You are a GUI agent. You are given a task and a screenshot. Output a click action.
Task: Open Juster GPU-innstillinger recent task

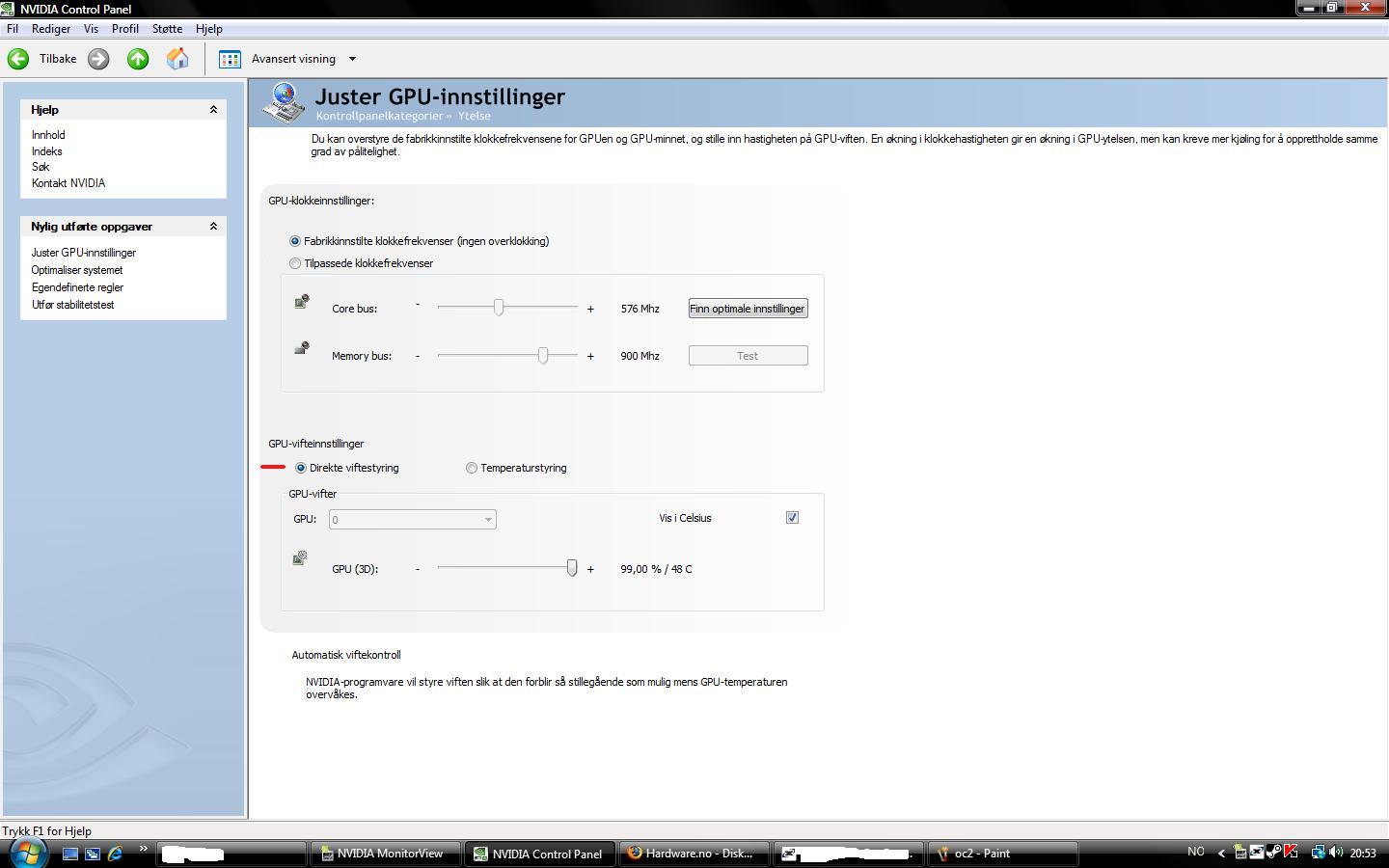click(84, 253)
